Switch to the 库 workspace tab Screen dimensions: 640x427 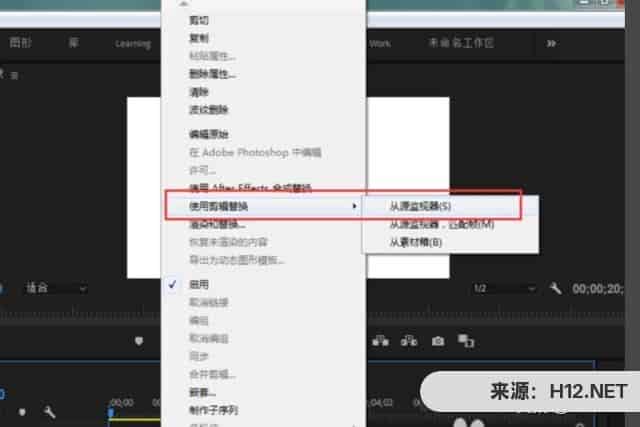[x=73, y=42]
